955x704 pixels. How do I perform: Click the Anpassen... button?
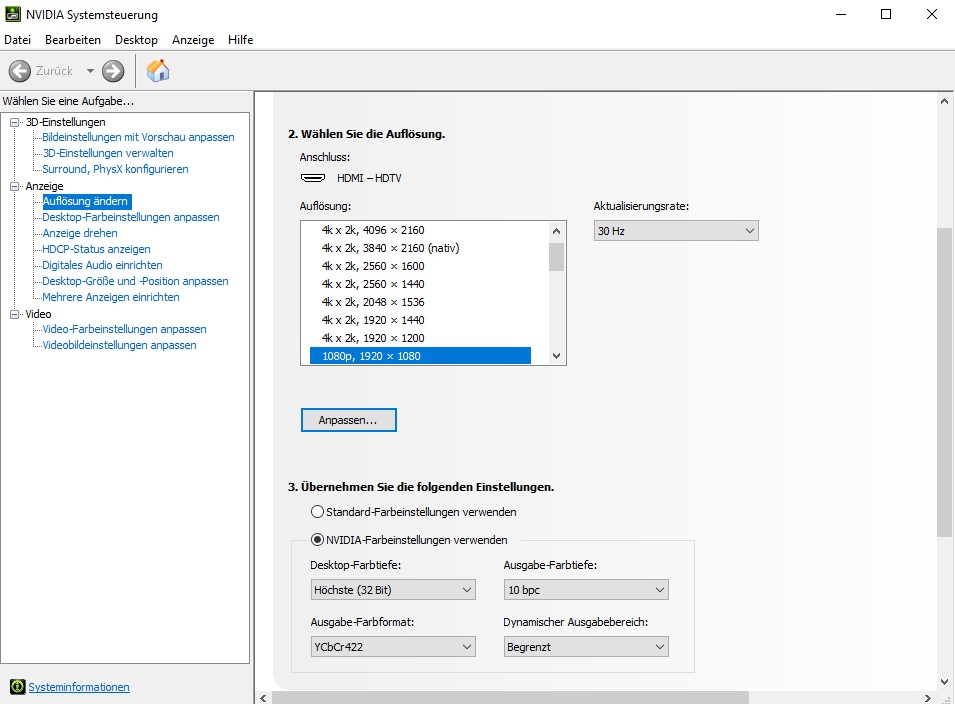[348, 420]
